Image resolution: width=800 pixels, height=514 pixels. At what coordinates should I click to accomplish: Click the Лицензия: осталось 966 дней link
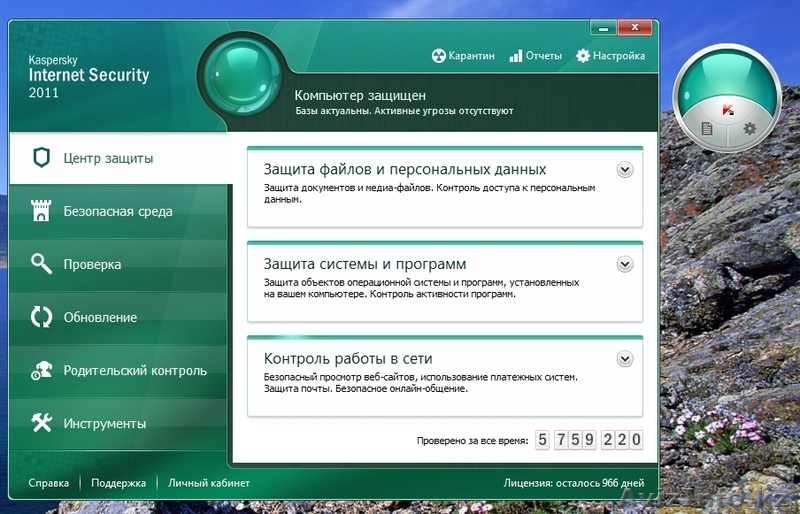[x=574, y=483]
